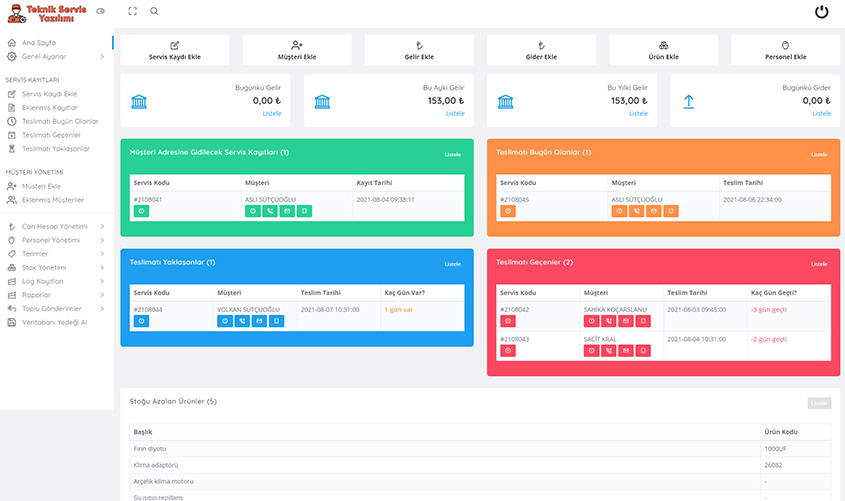
Task: Open Gider Ekle quick action card
Action: (541, 50)
